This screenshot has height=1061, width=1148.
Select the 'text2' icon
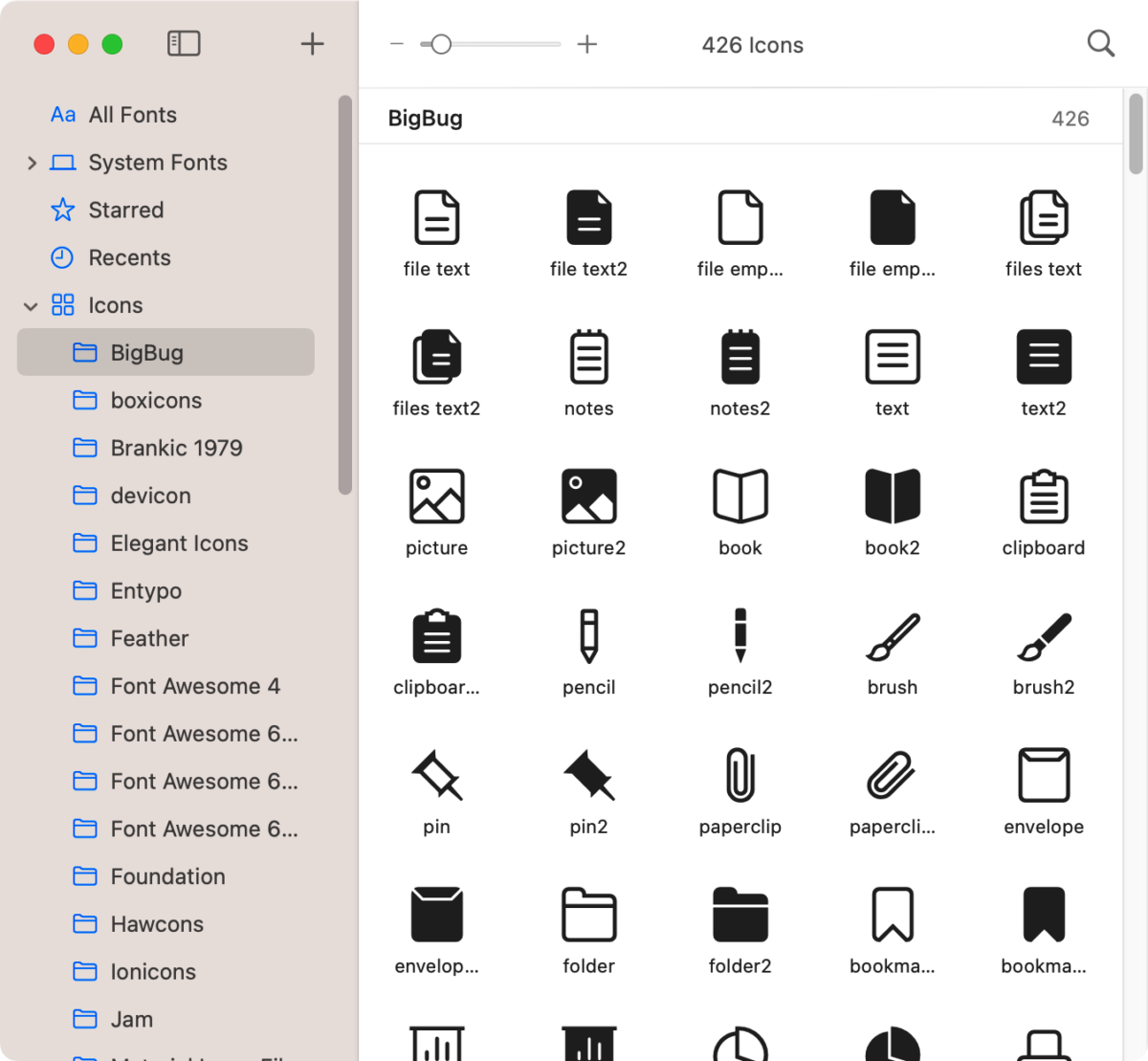[1044, 357]
